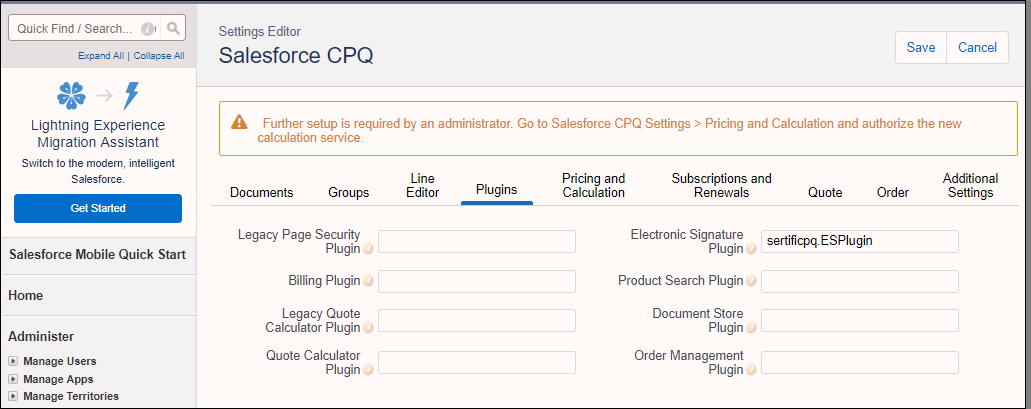Expand the Manage Users tree node

point(13,361)
